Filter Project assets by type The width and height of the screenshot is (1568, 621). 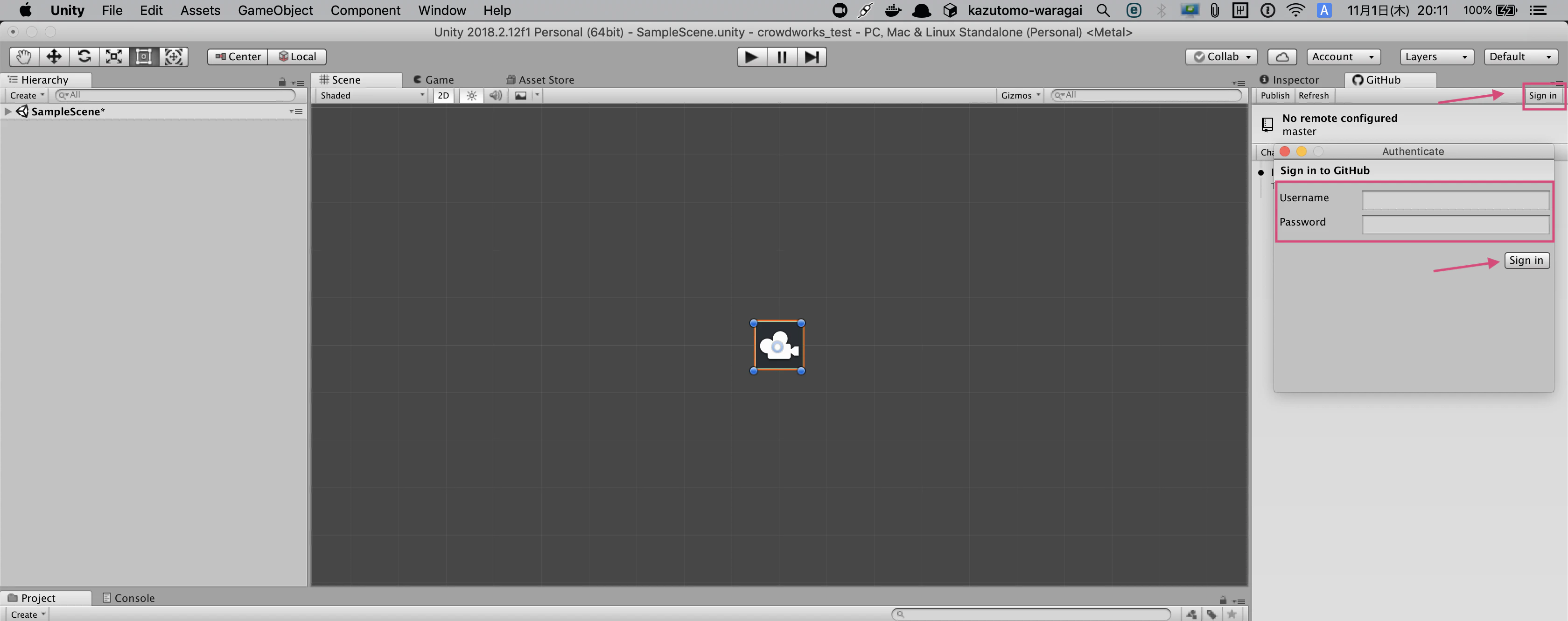click(x=1192, y=614)
